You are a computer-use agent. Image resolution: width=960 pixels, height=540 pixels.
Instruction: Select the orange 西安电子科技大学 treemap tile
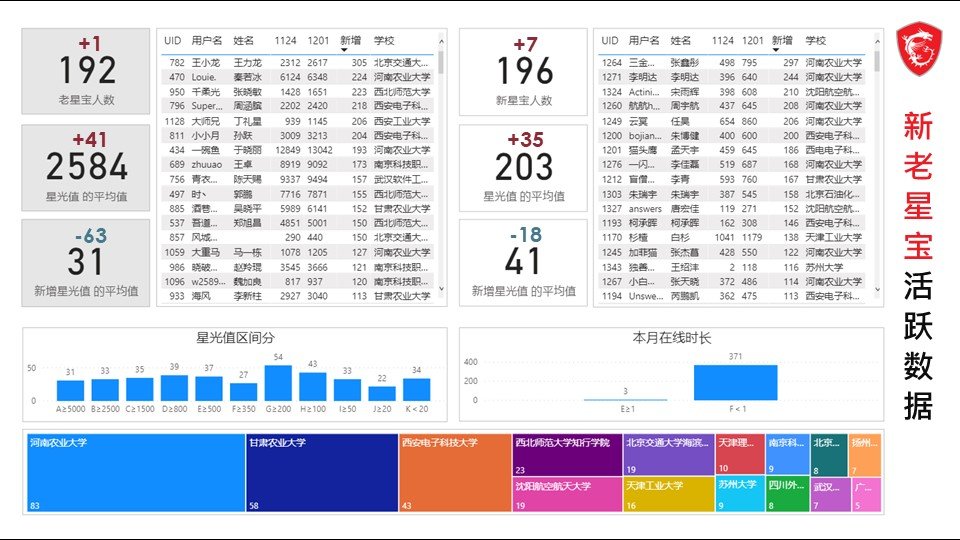pyautogui.click(x=454, y=472)
